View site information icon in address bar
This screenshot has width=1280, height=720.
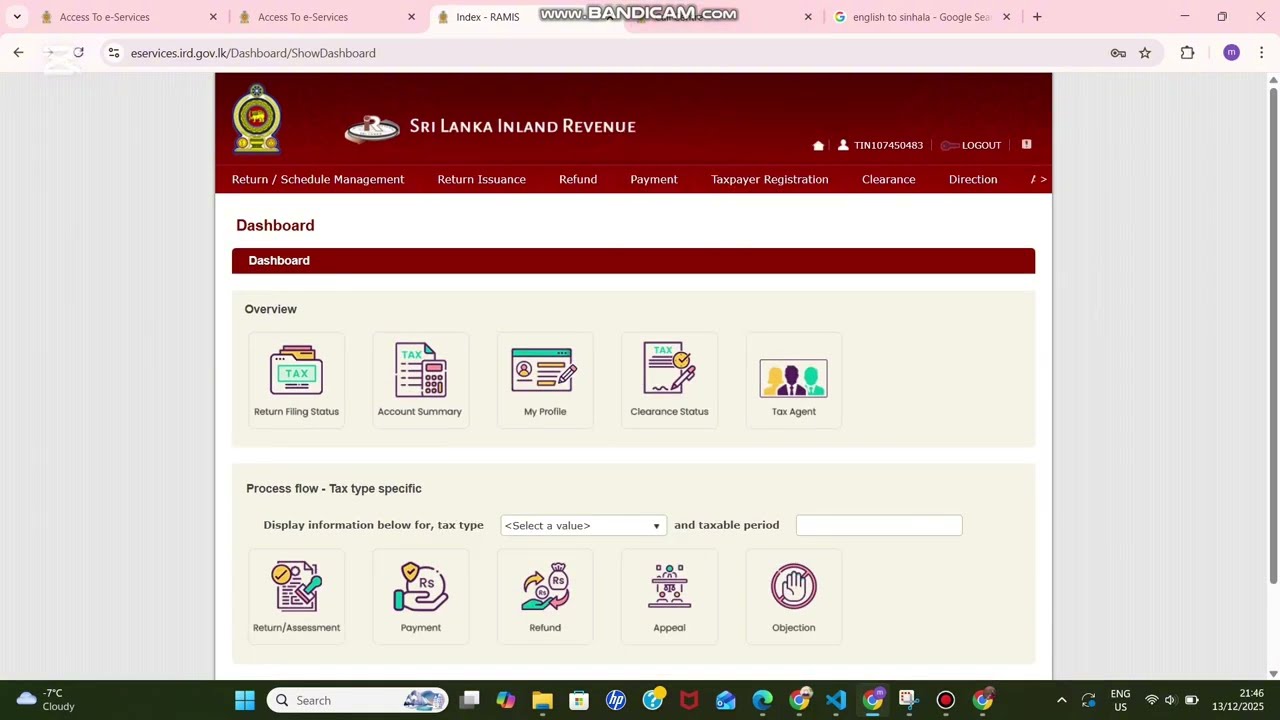click(x=114, y=53)
